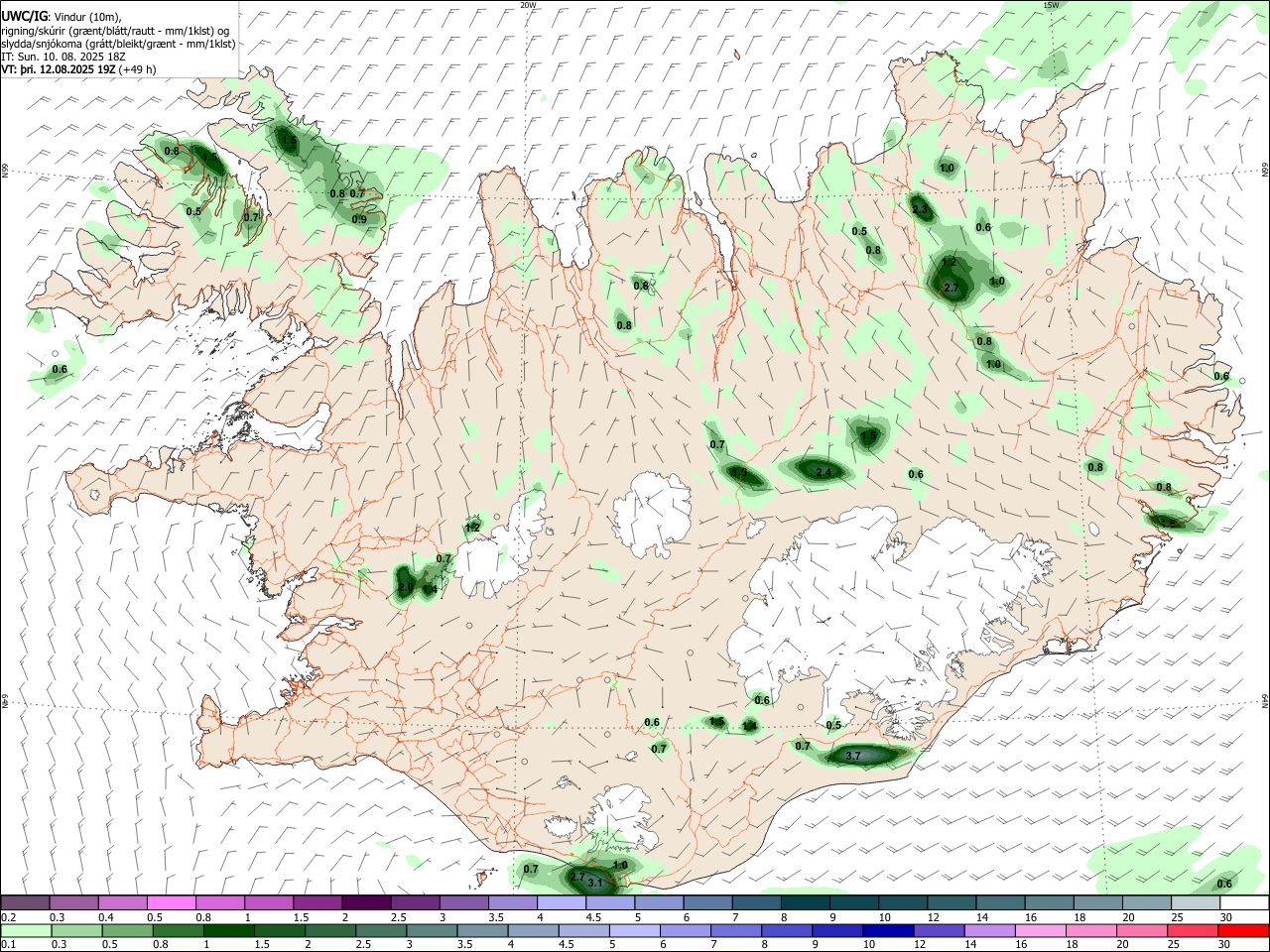Click the 'rigning/skúrir' legend description line
The width and height of the screenshot is (1270, 952).
(x=117, y=30)
